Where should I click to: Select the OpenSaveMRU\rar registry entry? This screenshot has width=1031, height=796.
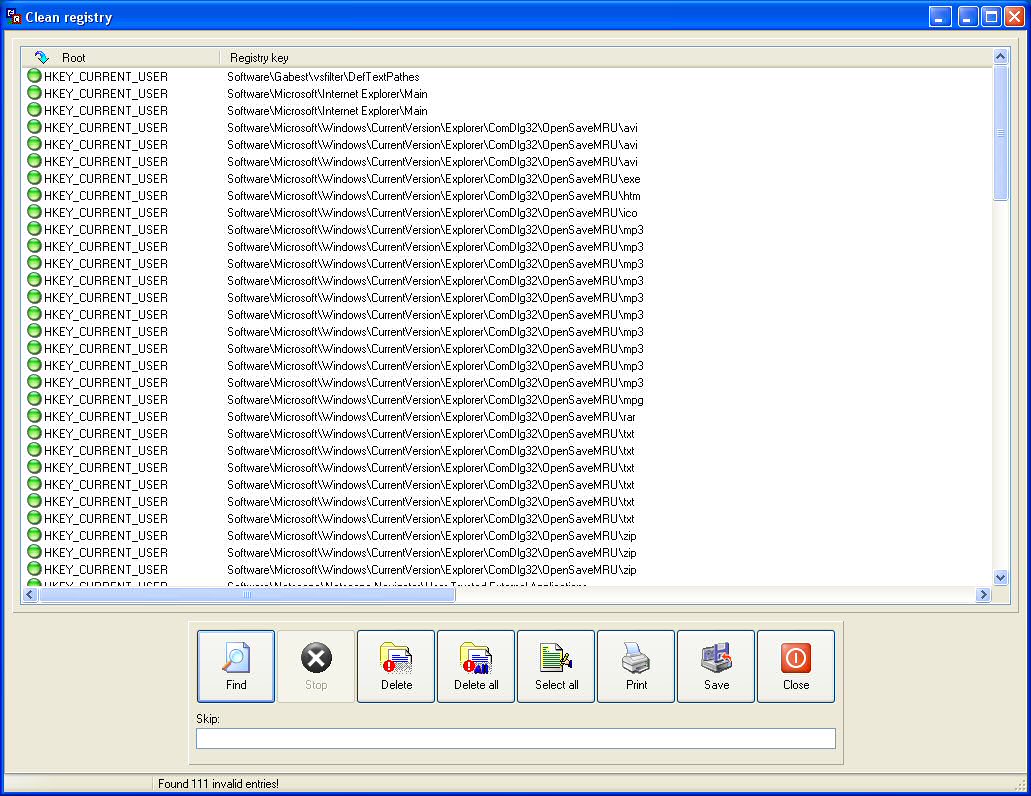coord(431,417)
